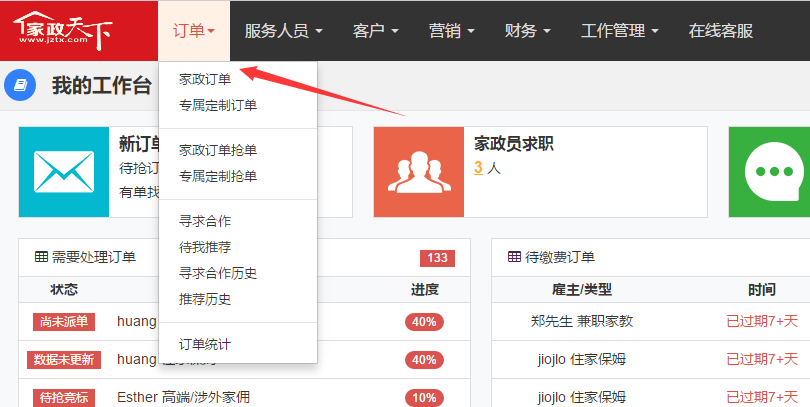The height and width of the screenshot is (407, 810).
Task: Select 家政订单 from the menu
Action: (205, 79)
